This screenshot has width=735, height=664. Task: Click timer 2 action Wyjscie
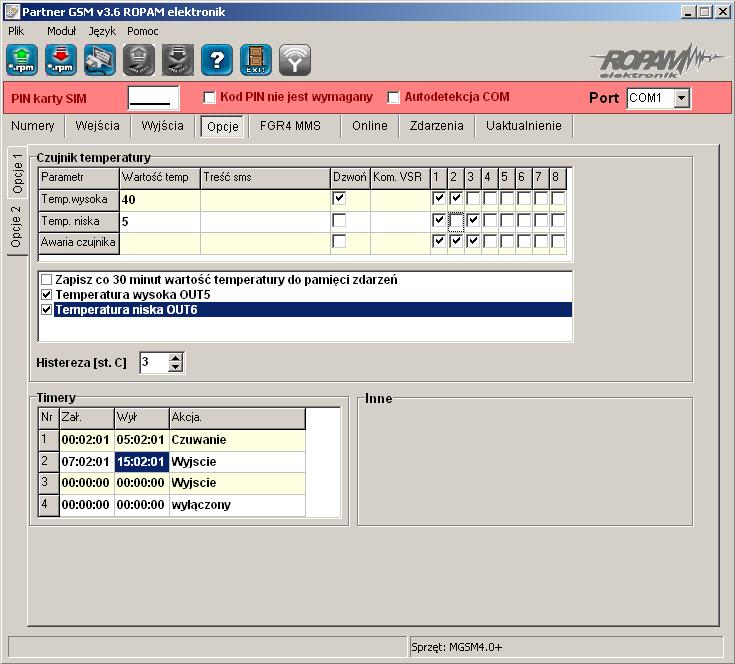point(237,462)
